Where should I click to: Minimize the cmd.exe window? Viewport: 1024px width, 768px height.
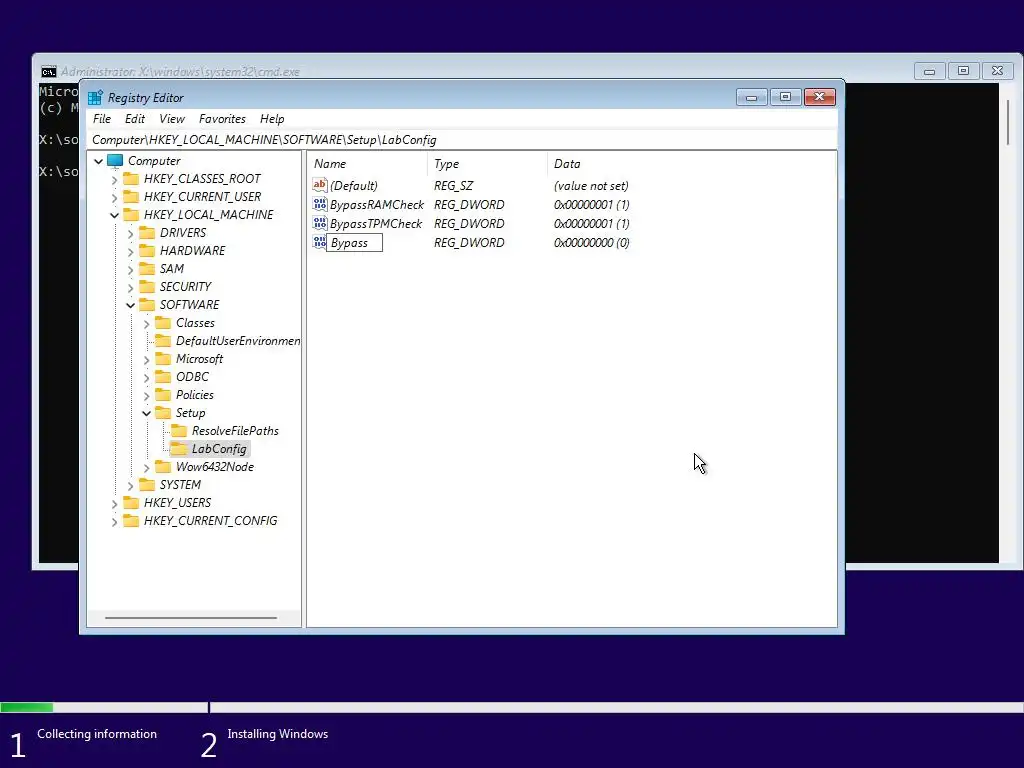point(929,71)
